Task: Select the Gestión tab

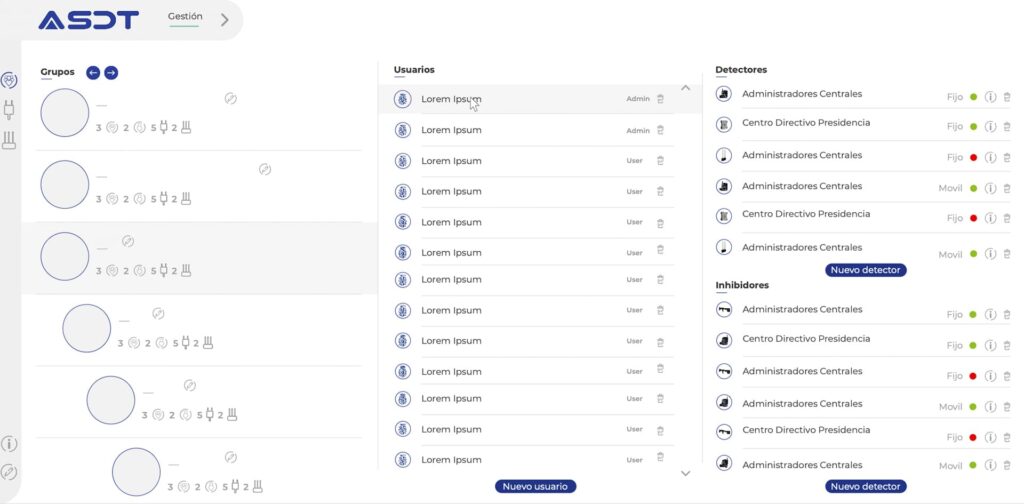Action: click(185, 17)
